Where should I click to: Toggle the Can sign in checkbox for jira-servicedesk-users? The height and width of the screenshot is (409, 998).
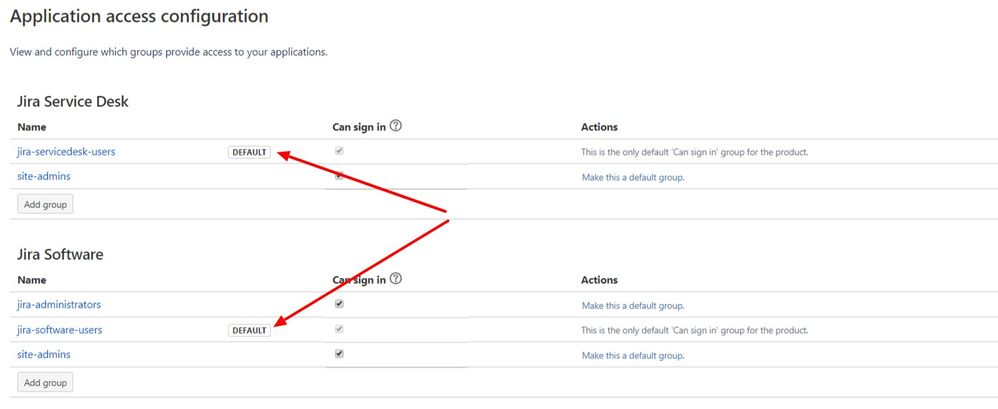pyautogui.click(x=339, y=151)
